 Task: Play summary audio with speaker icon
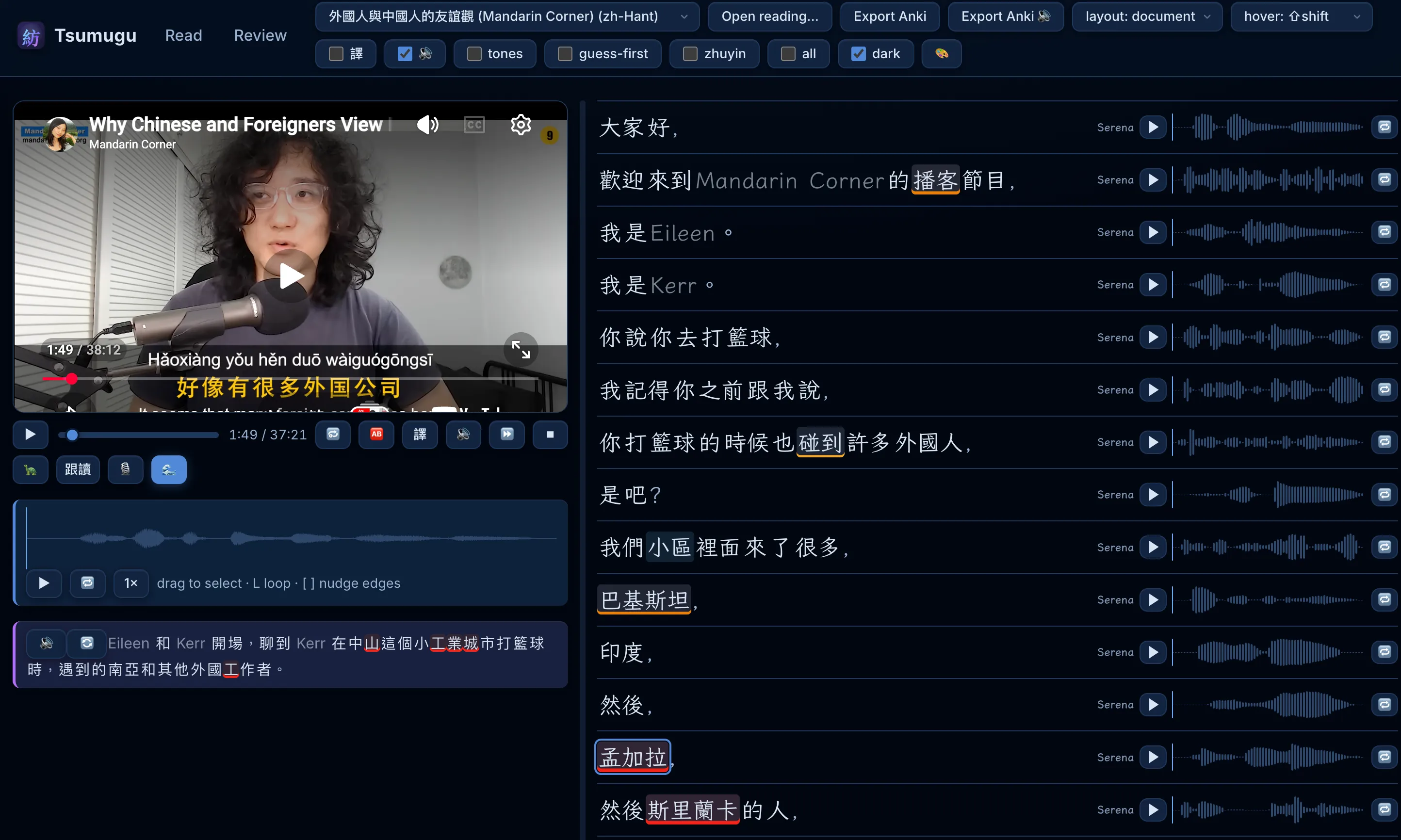click(x=47, y=643)
